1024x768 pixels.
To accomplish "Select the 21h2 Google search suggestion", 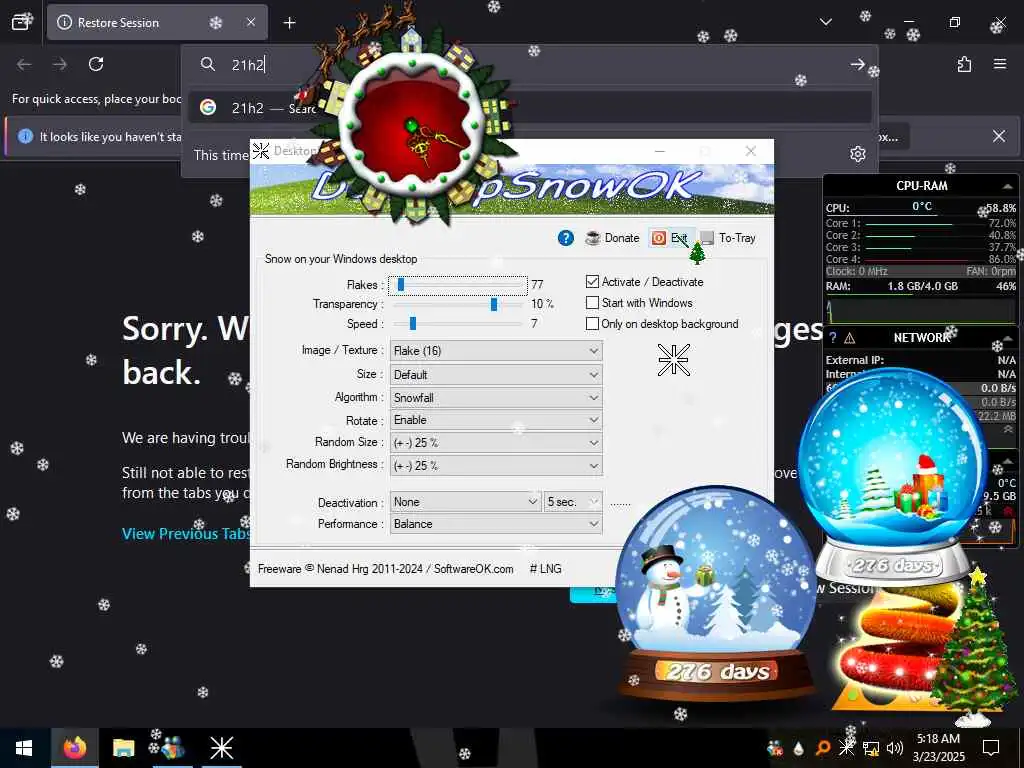I will 529,108.
